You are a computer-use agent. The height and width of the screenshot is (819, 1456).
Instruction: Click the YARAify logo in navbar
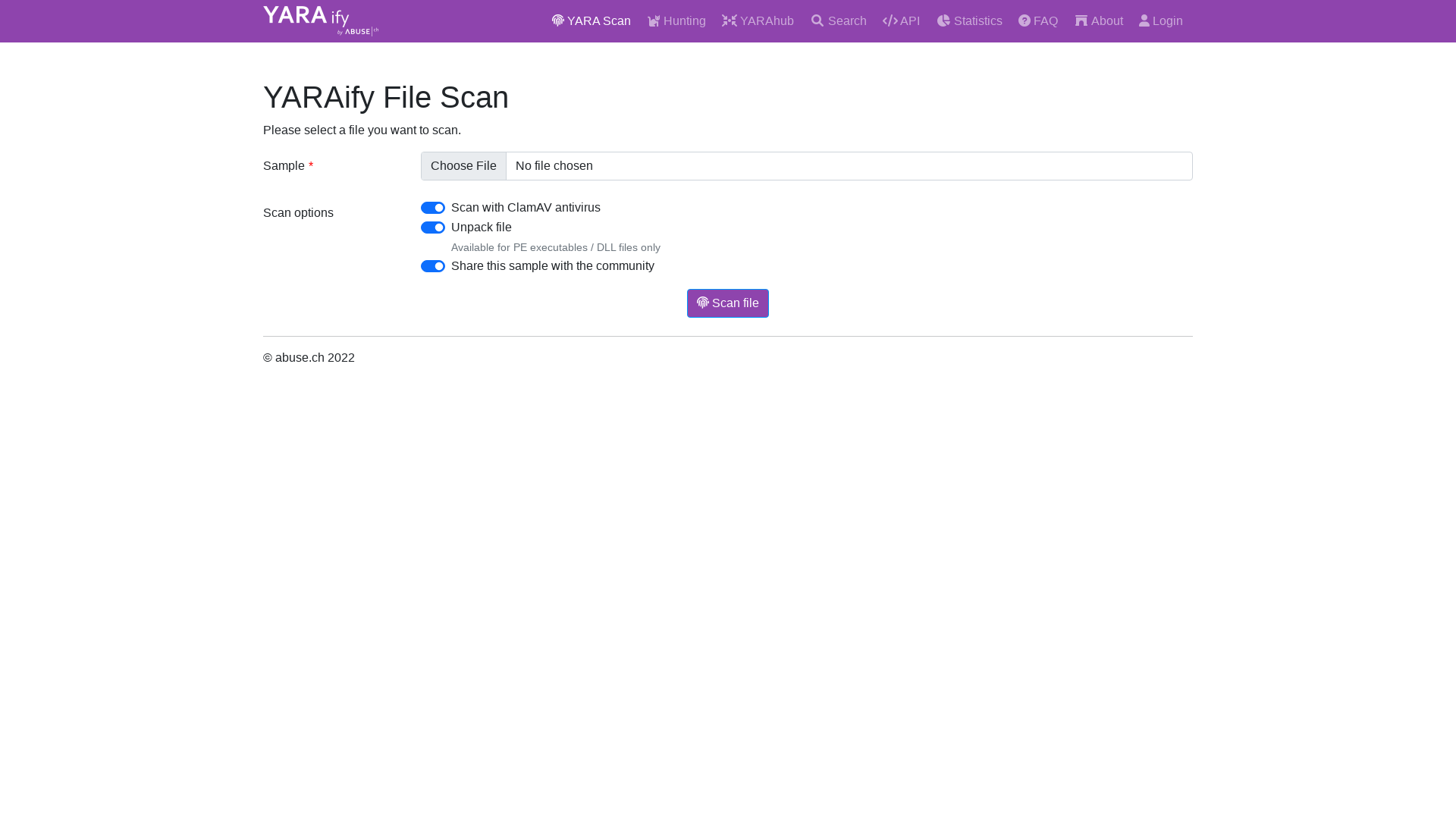click(321, 20)
